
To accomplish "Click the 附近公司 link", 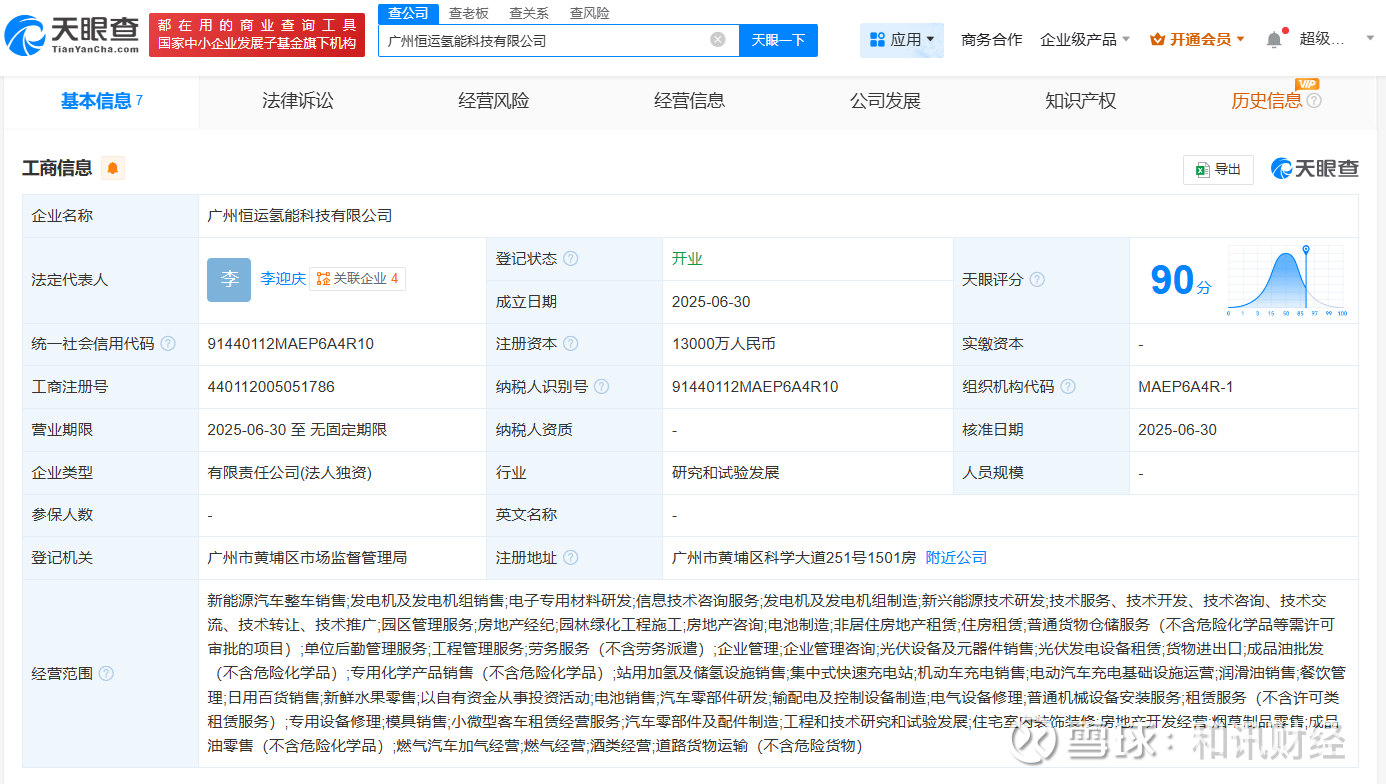I will 956,558.
